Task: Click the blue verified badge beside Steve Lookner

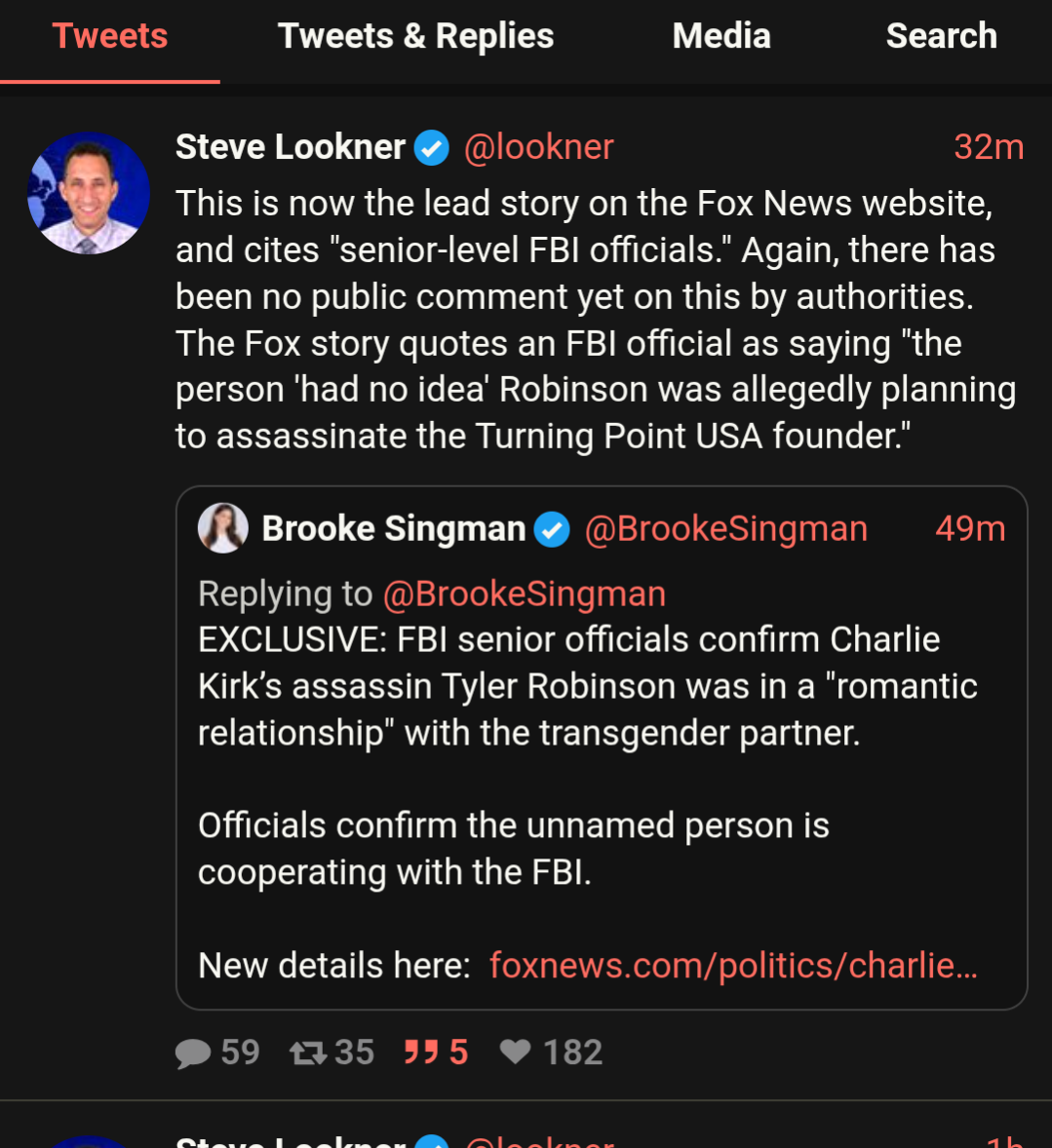Action: [x=432, y=148]
